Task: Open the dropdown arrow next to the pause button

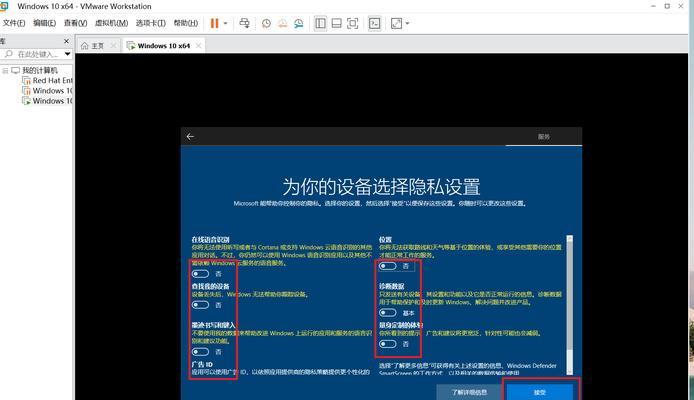Action: [x=225, y=23]
